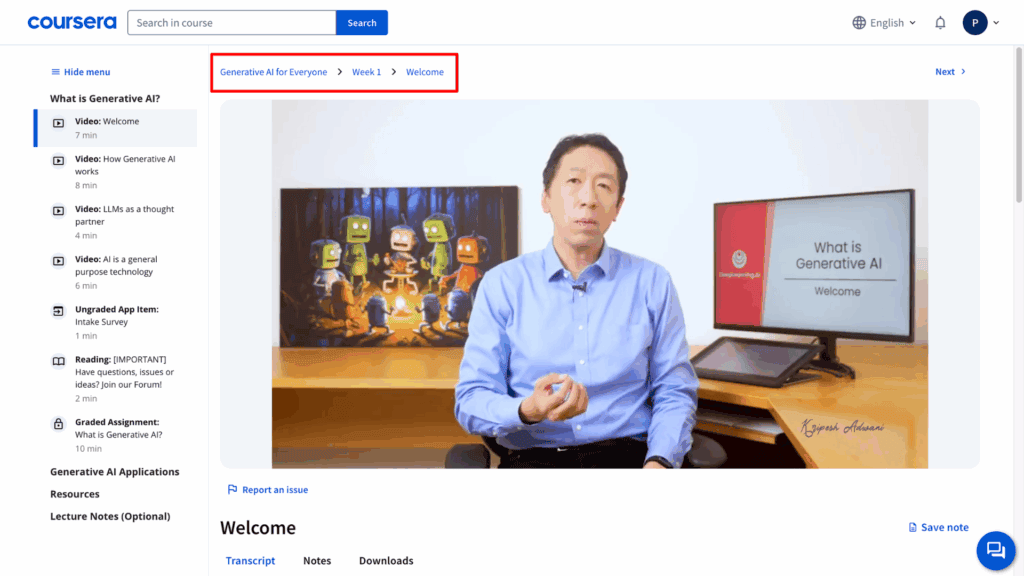Select the Video: Welcome play icon
Screen dimensions: 1024x576
coord(57,121)
